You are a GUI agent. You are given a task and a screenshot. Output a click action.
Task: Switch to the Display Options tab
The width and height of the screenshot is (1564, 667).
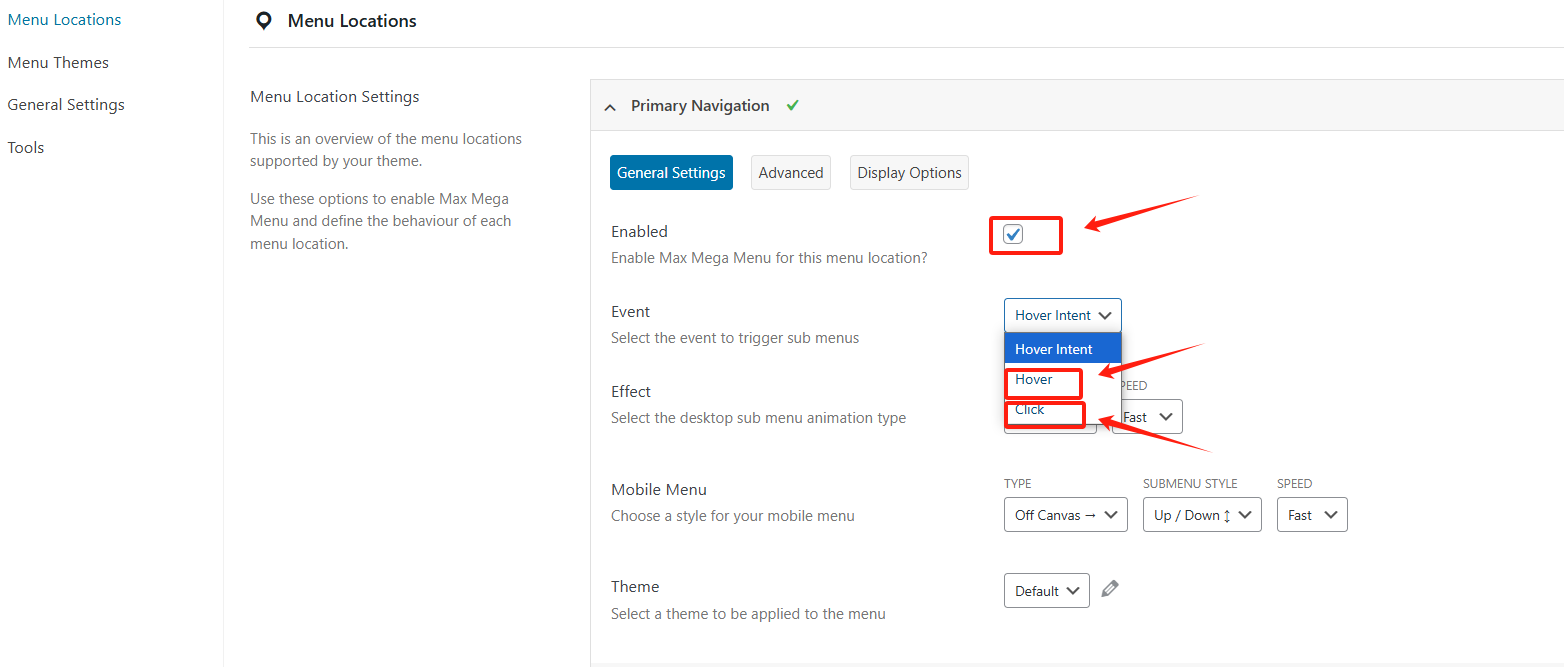pyautogui.click(x=909, y=173)
